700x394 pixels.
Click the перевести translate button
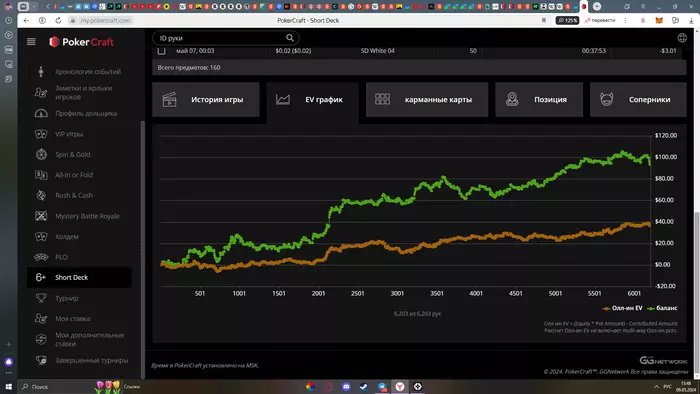coord(600,21)
